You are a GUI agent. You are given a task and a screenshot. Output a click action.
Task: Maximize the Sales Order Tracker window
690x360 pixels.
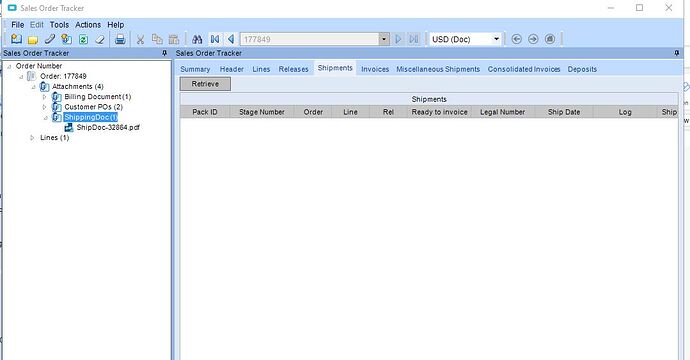(x=639, y=7)
